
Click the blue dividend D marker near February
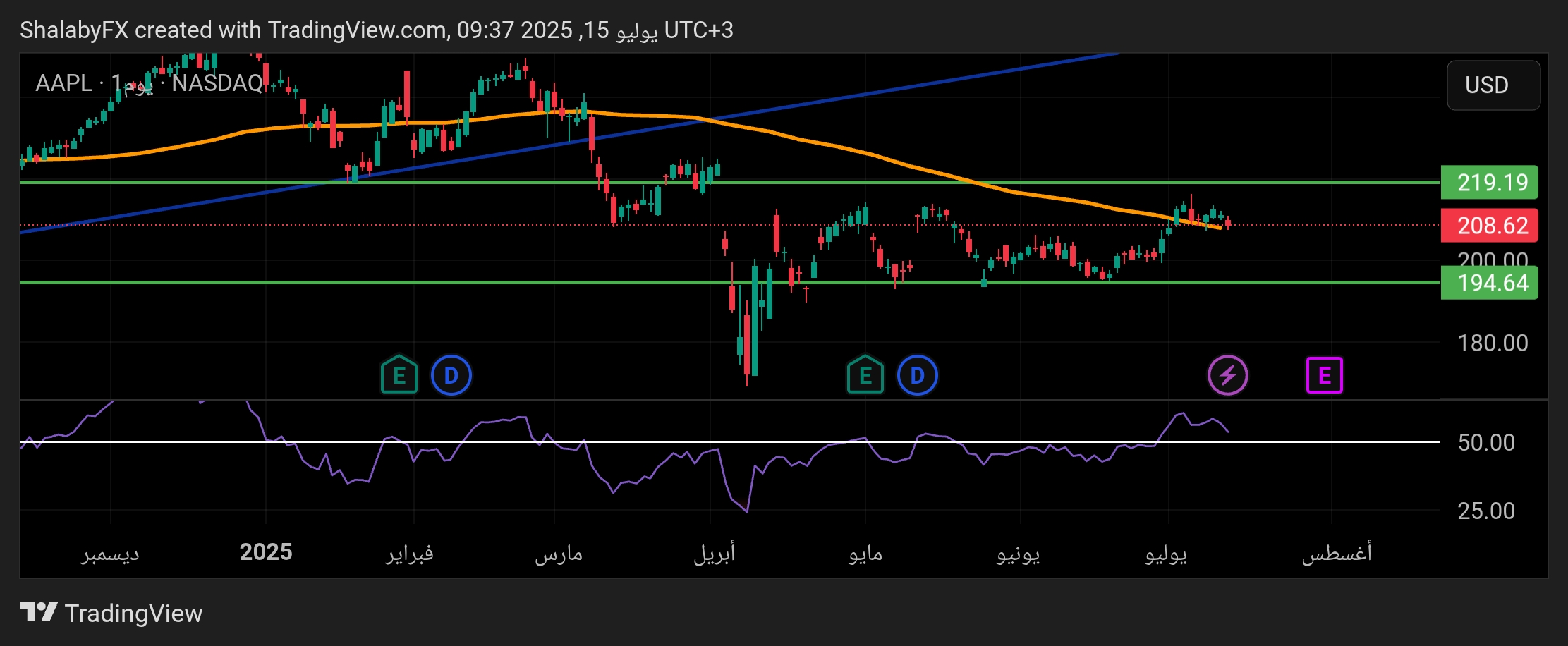tap(451, 375)
